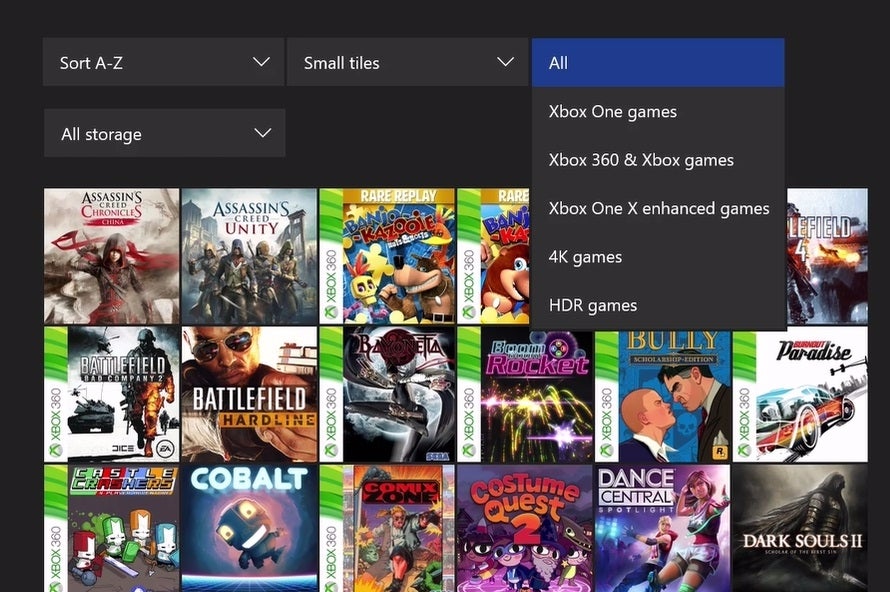Select Bully Scholarship Edition tile

663,396
